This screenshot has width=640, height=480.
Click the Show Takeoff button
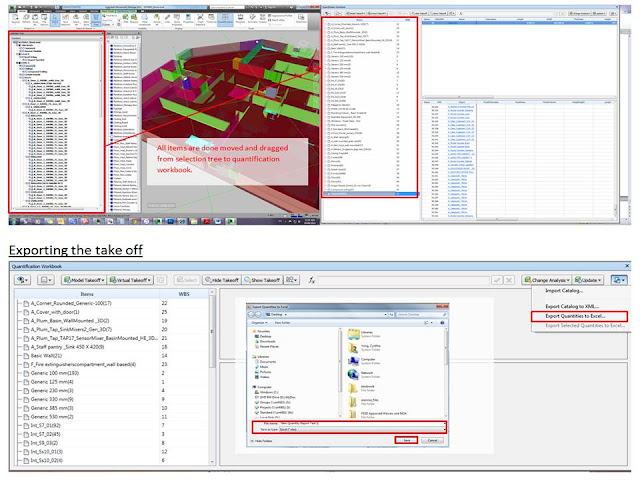(262, 280)
